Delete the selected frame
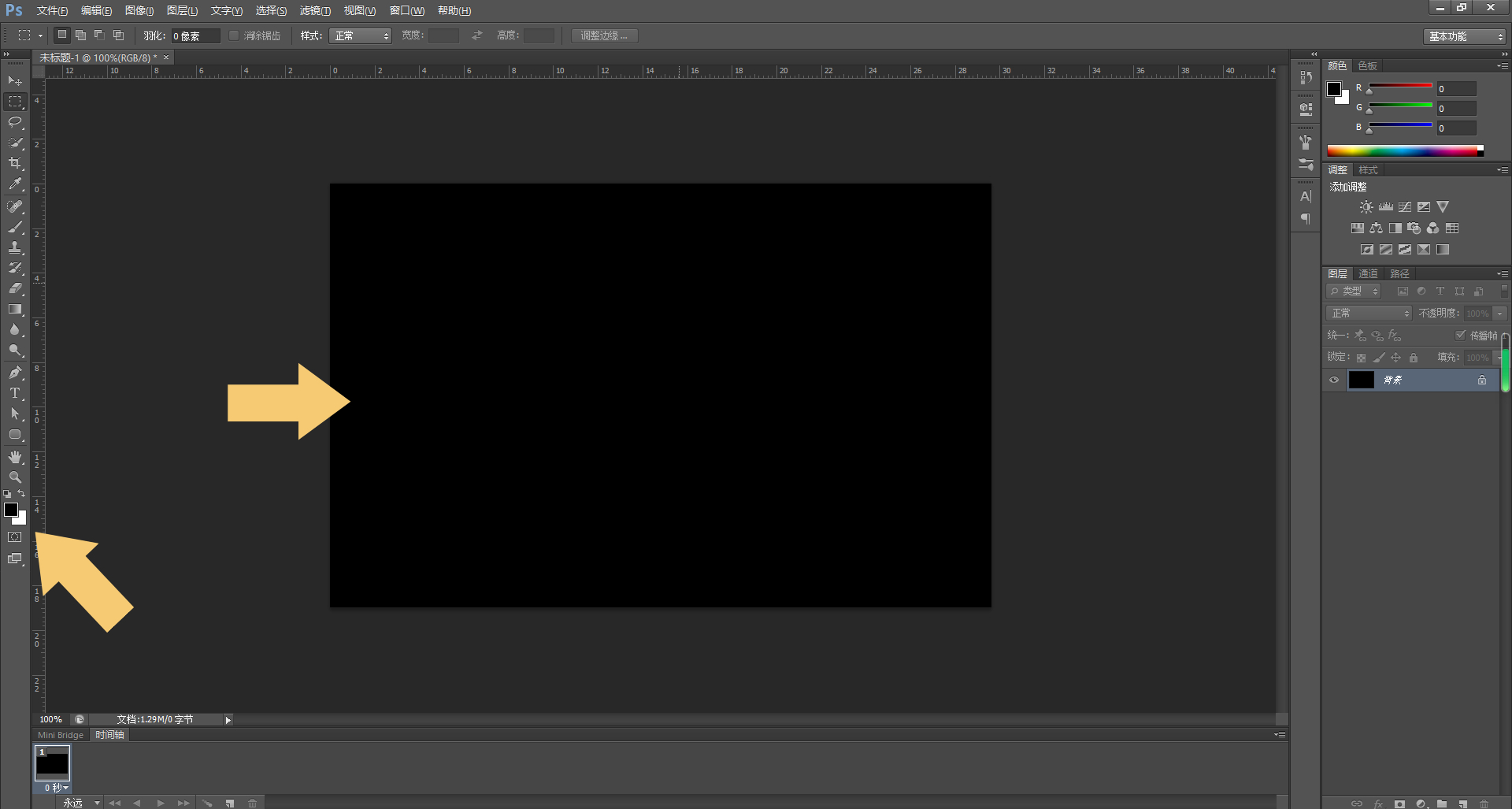Viewport: 1512px width, 809px height. coord(253,803)
